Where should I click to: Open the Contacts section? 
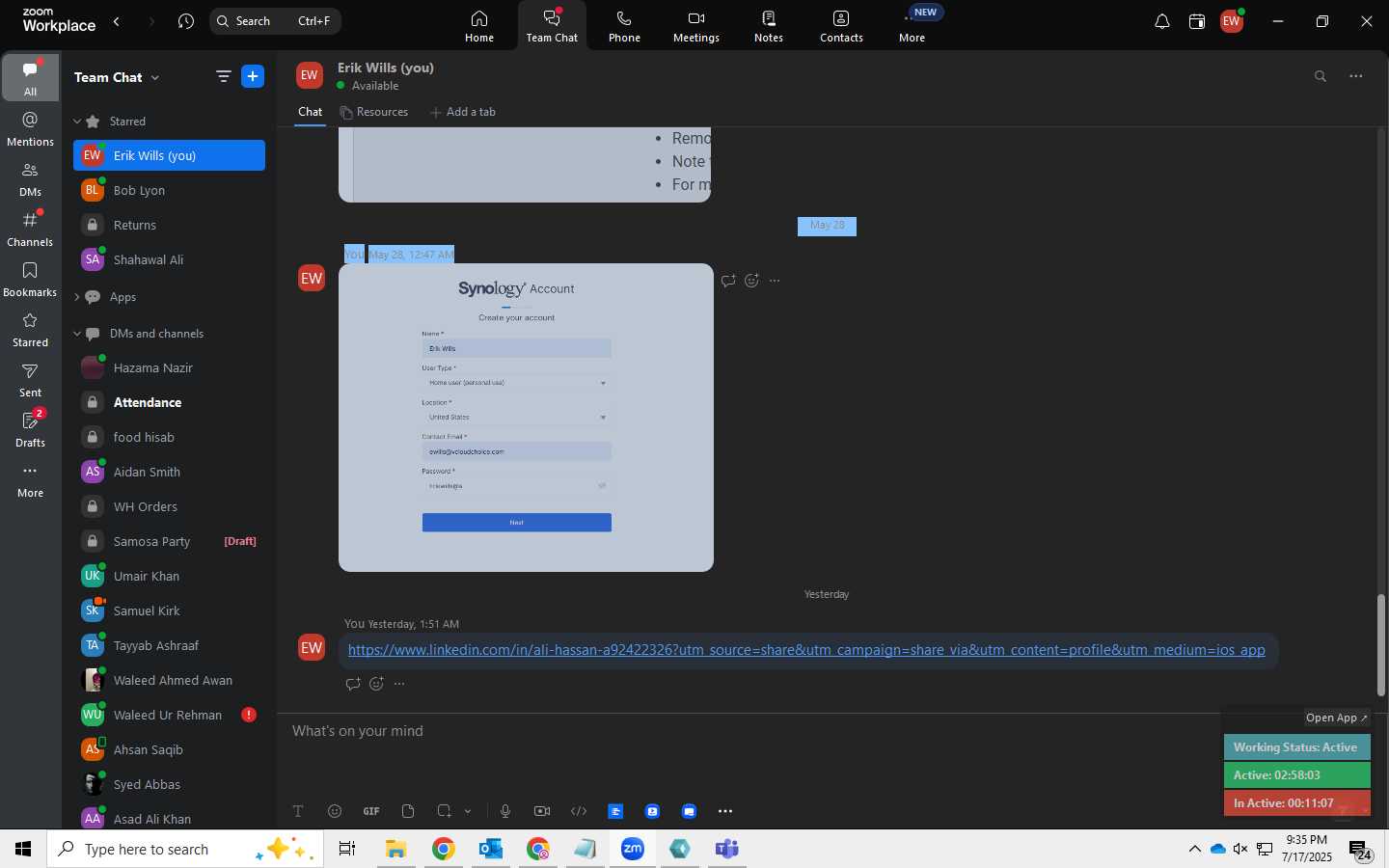point(841,26)
